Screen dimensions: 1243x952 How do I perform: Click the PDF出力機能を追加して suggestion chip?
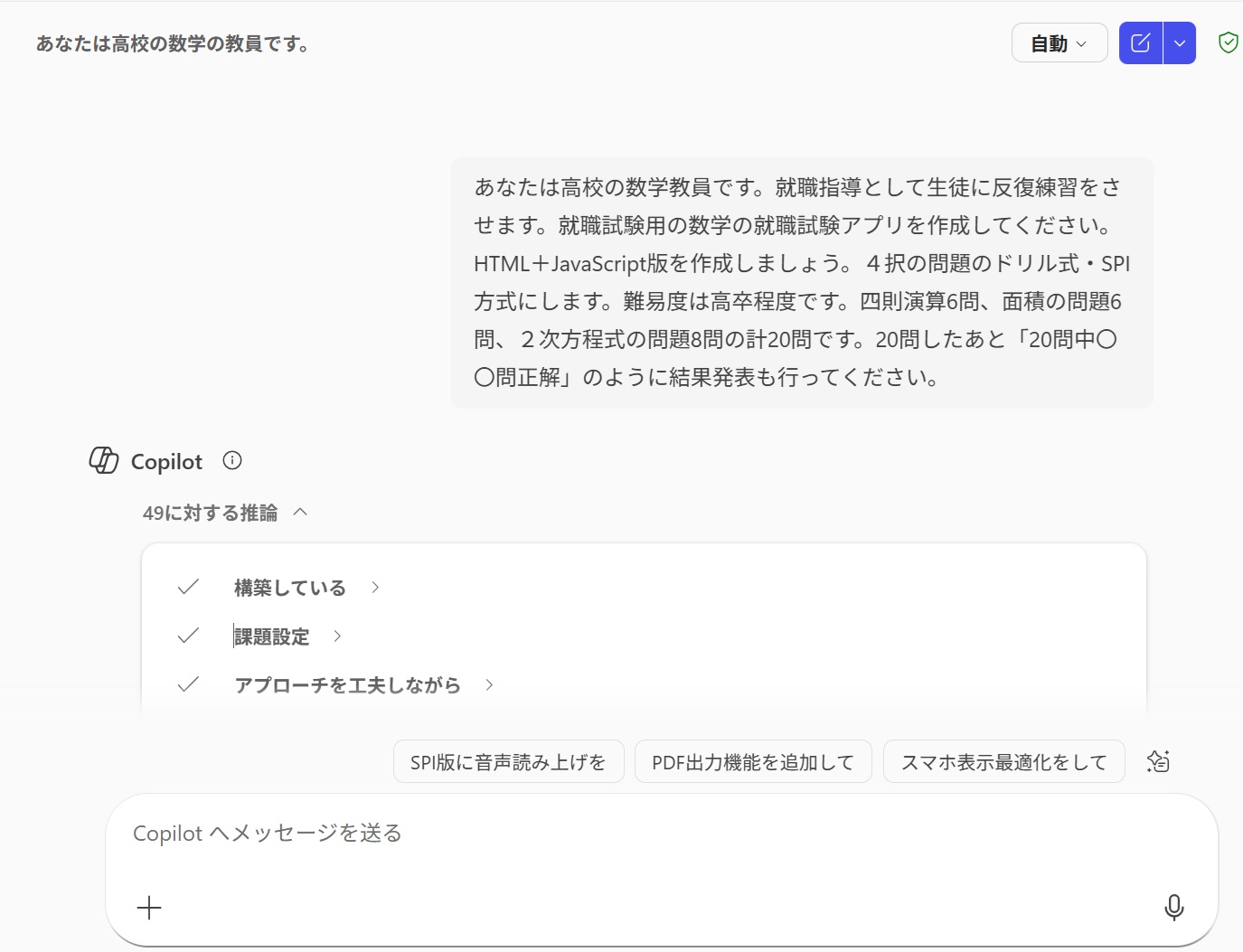754,761
